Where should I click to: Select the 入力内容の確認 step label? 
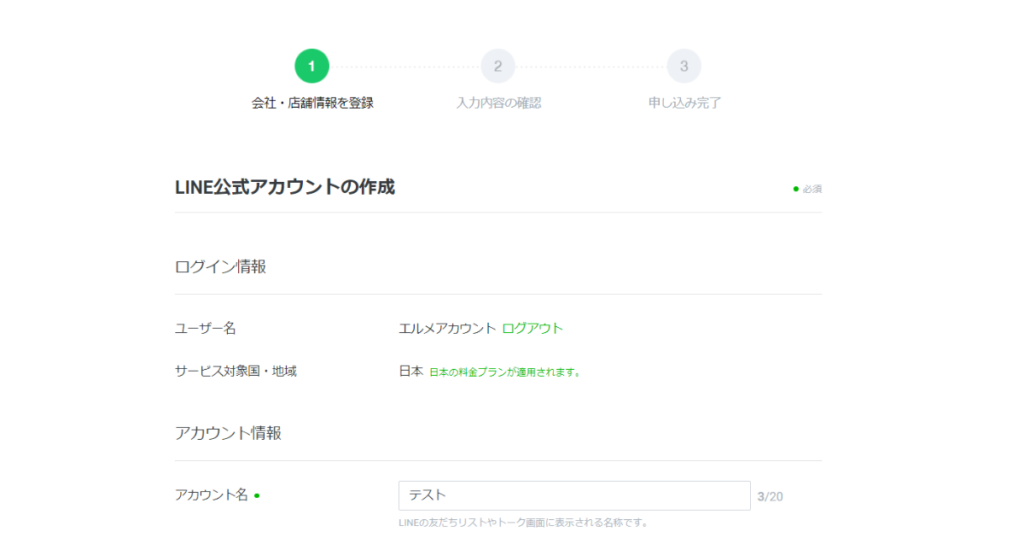coord(498,103)
